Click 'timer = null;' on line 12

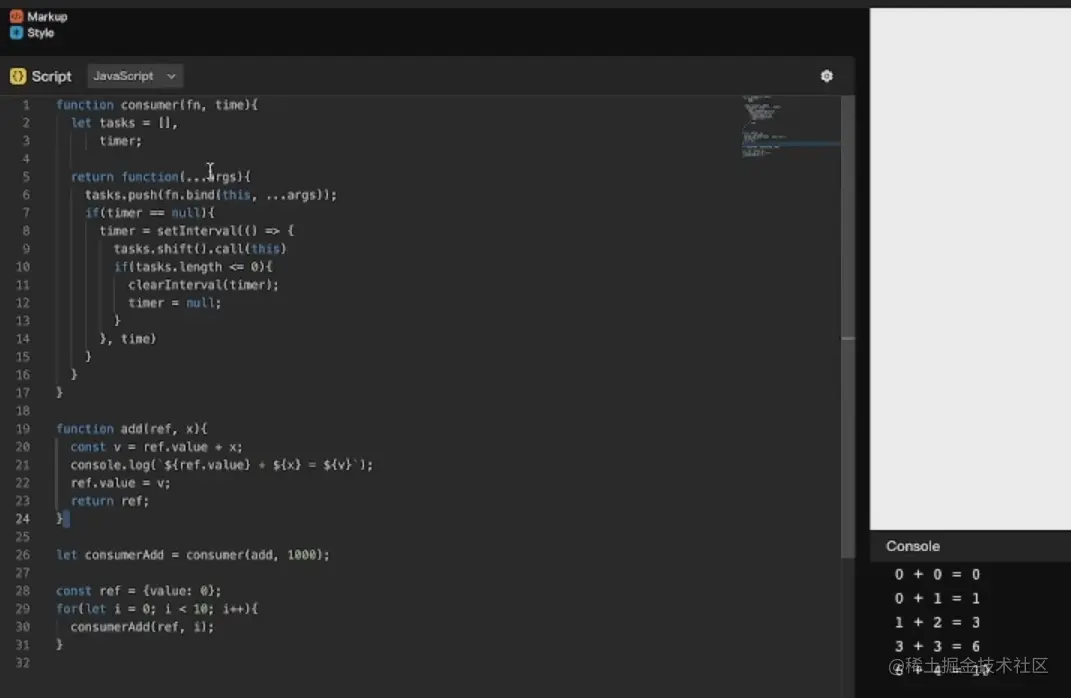(x=175, y=303)
